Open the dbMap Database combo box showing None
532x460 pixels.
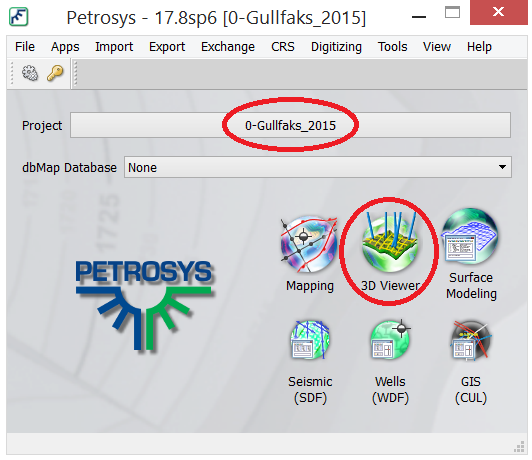[x=318, y=167]
